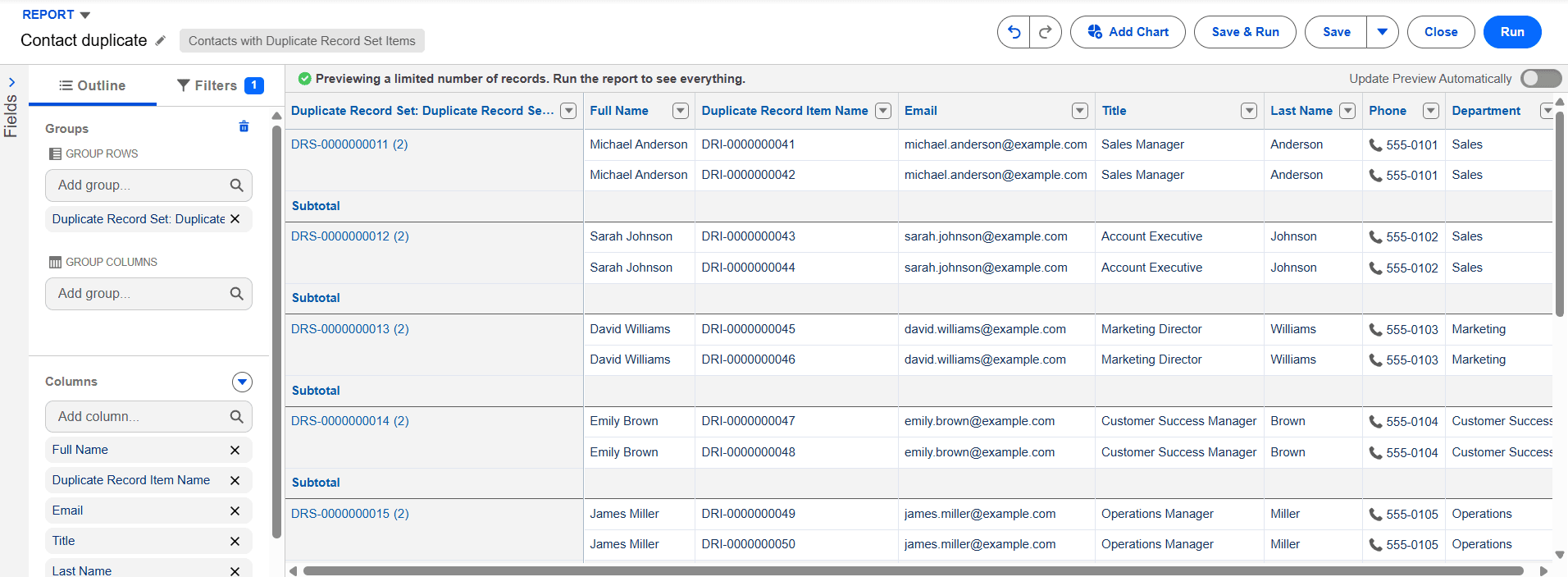The width and height of the screenshot is (1568, 577).
Task: Click the Outline panel vertical scrollbar
Action: (276, 332)
